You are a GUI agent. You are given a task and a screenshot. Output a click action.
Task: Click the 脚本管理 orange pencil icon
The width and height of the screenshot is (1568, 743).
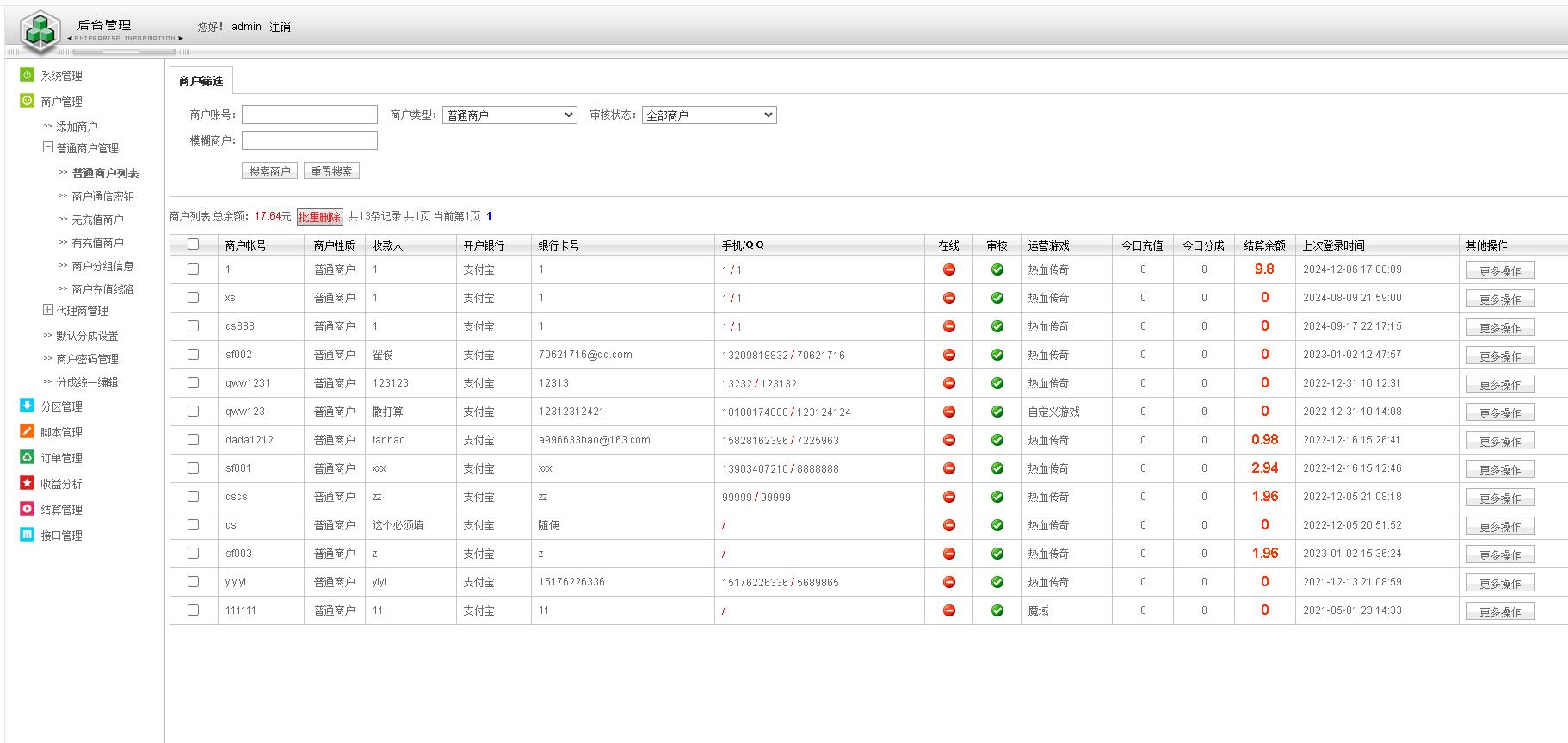(27, 432)
